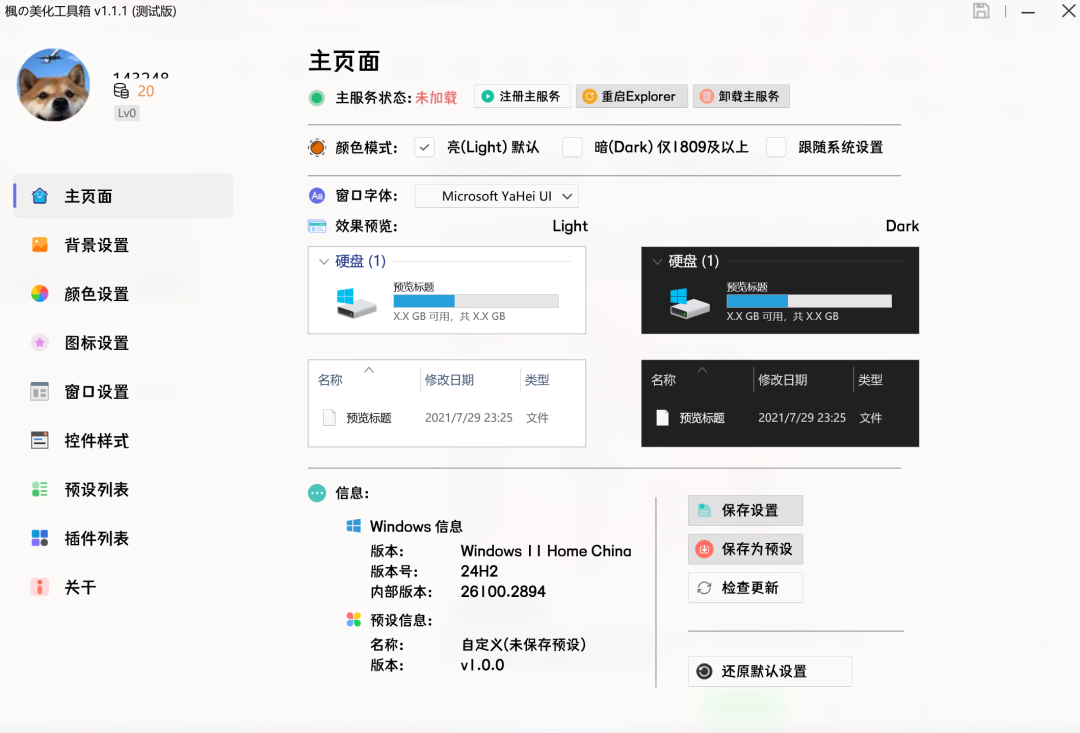Click the save icon in title bar
The width and height of the screenshot is (1080, 733).
(x=981, y=11)
